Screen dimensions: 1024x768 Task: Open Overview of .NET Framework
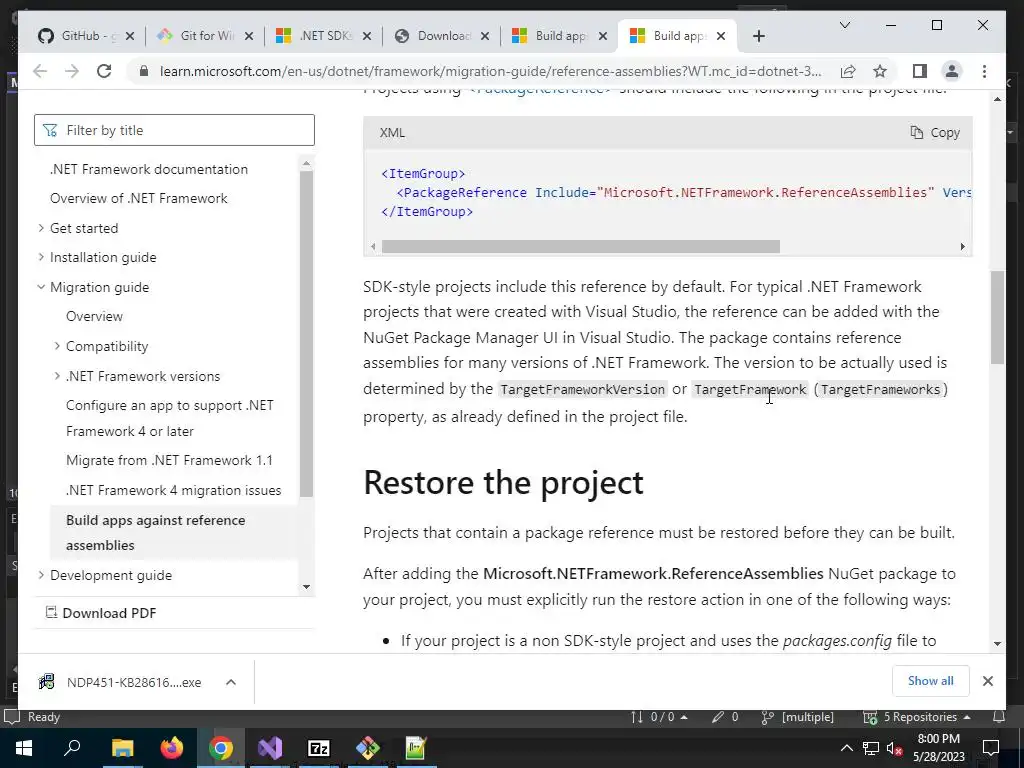(x=138, y=199)
